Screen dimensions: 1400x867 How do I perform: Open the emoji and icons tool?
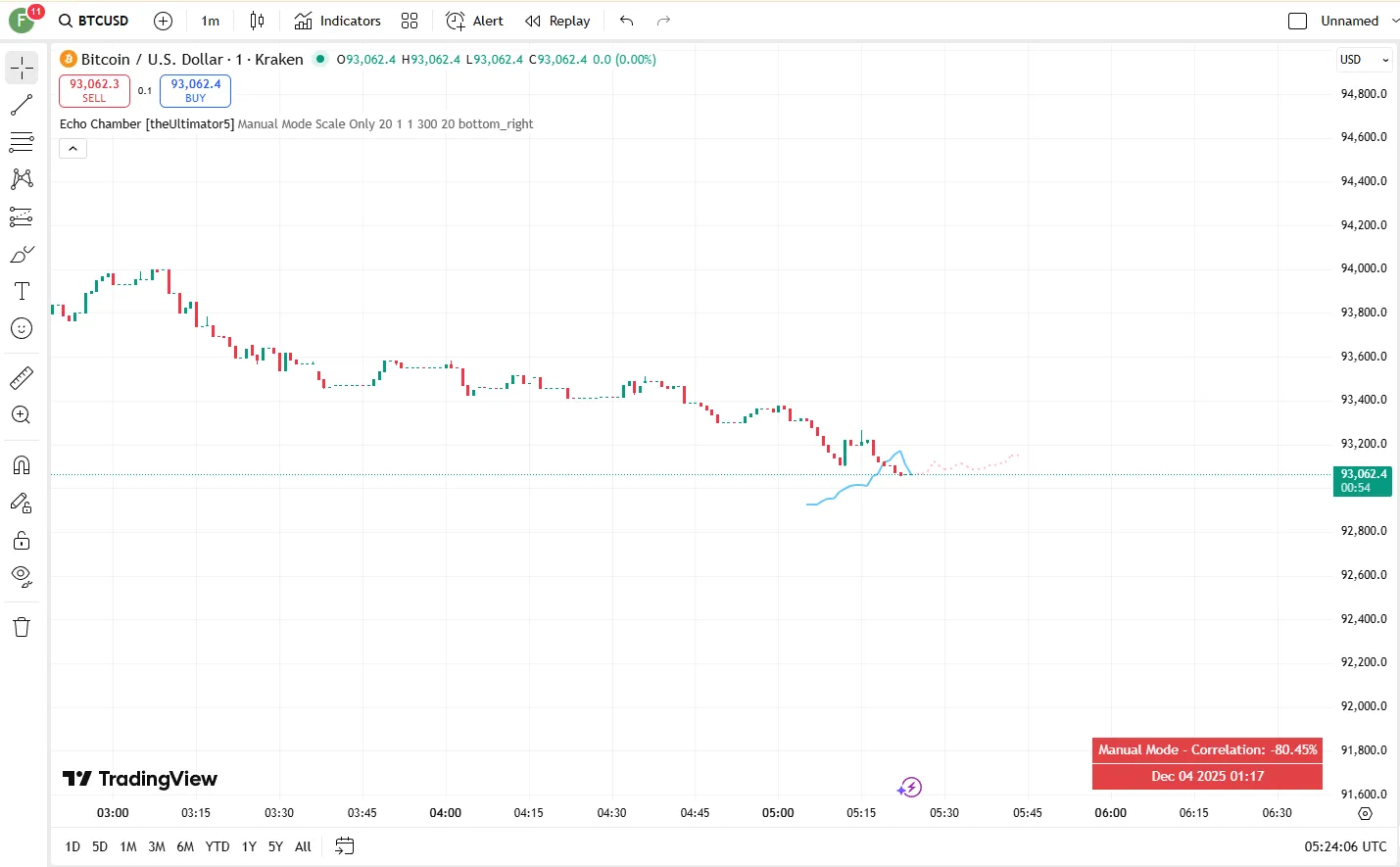(22, 328)
